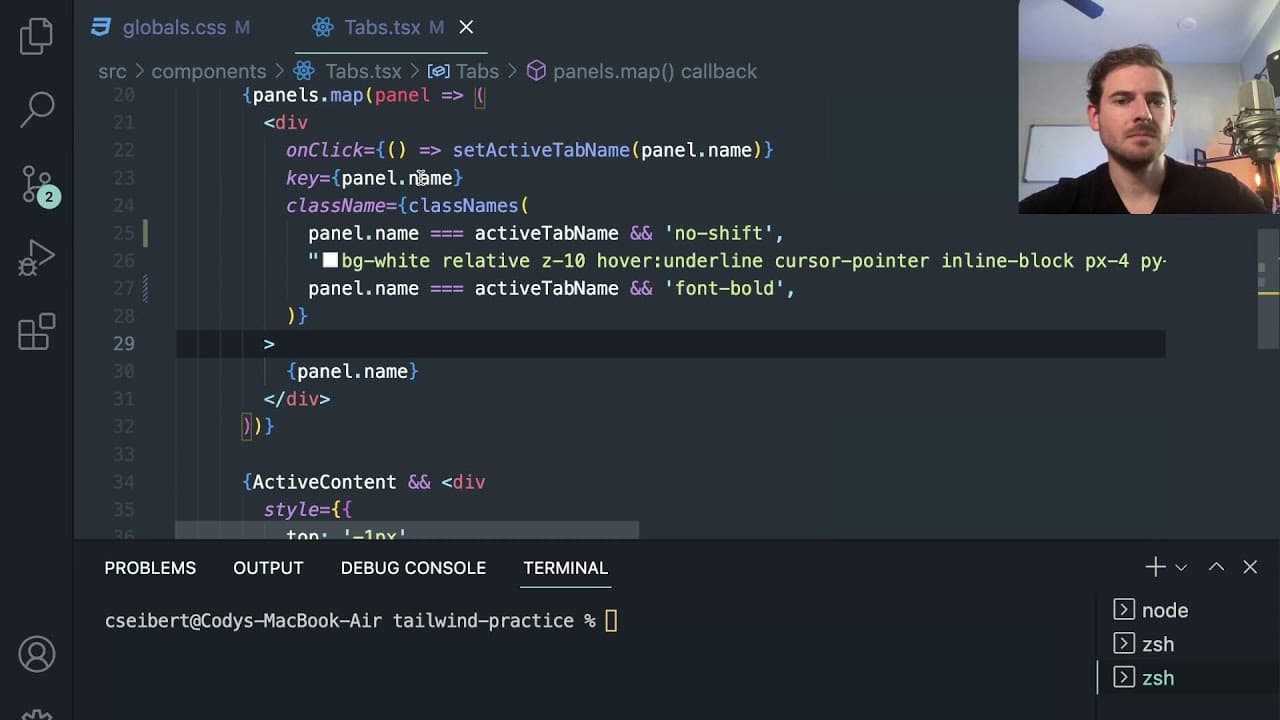The image size is (1280, 720).
Task: Click the React icon on Tabs.tsx tab
Action: click(x=322, y=27)
